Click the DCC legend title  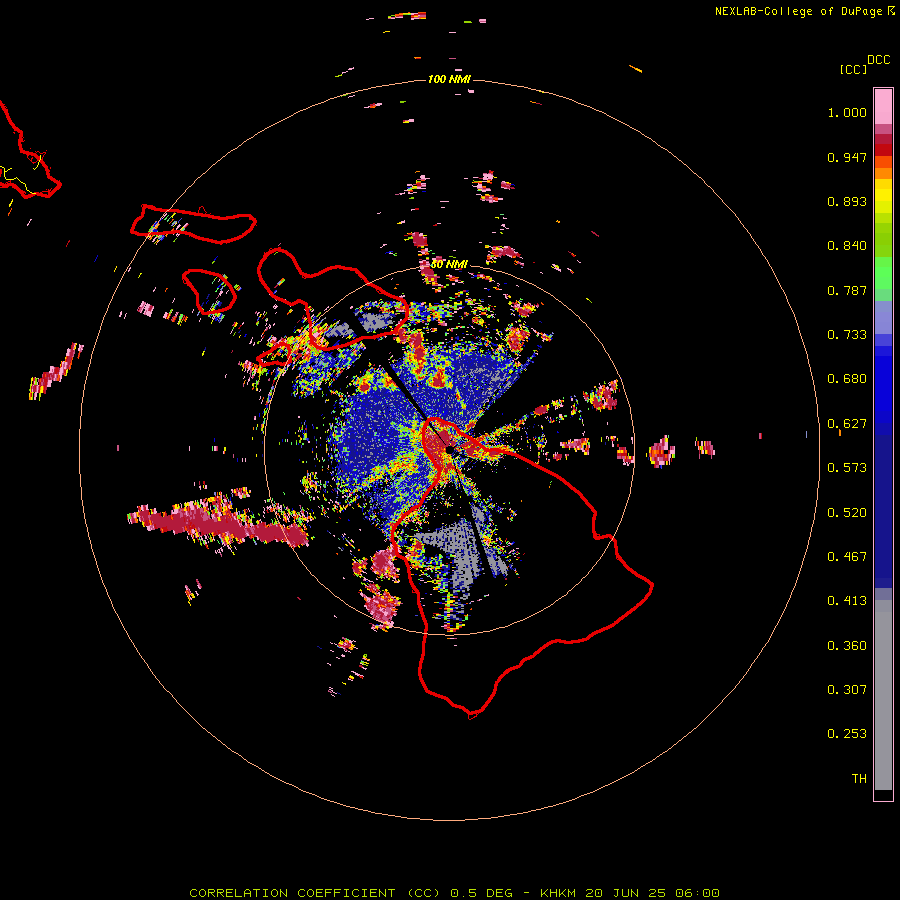click(878, 60)
